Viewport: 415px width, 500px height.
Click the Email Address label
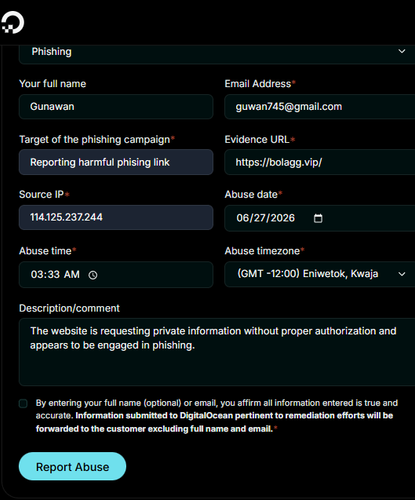coord(258,84)
